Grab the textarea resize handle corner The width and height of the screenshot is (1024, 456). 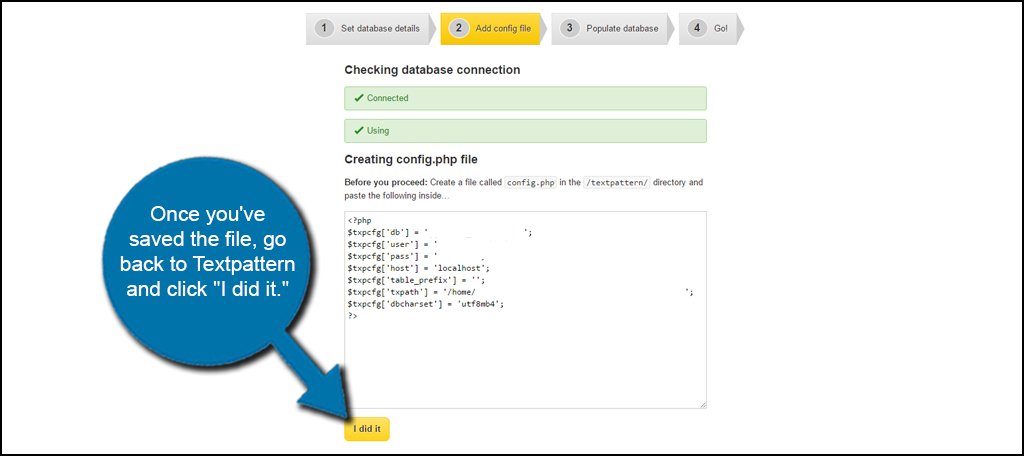click(x=703, y=406)
